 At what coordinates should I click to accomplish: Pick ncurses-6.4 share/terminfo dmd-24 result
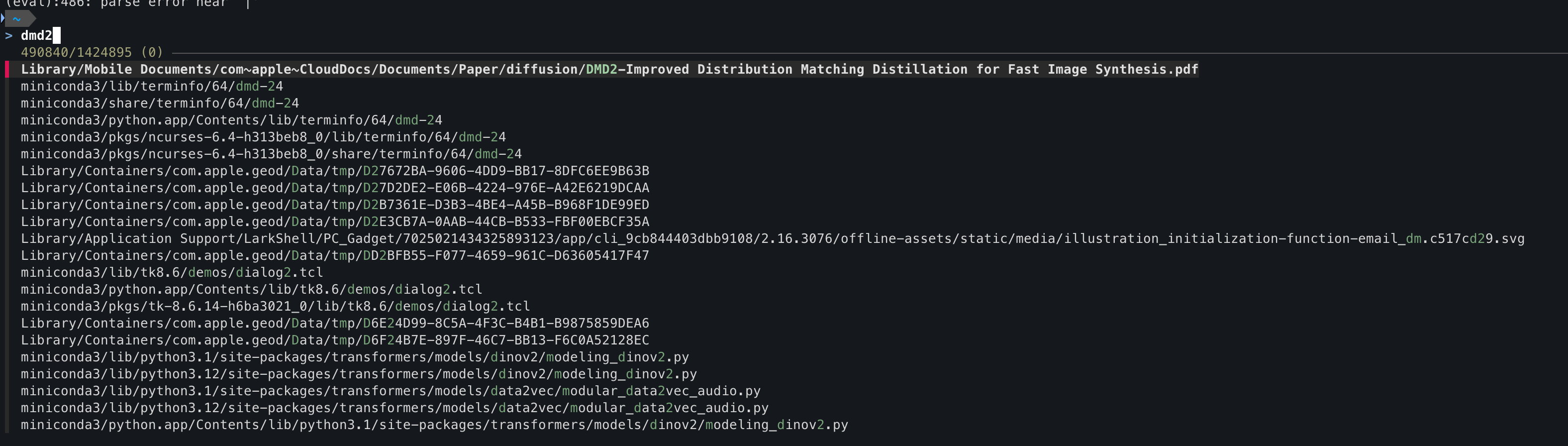pos(271,154)
